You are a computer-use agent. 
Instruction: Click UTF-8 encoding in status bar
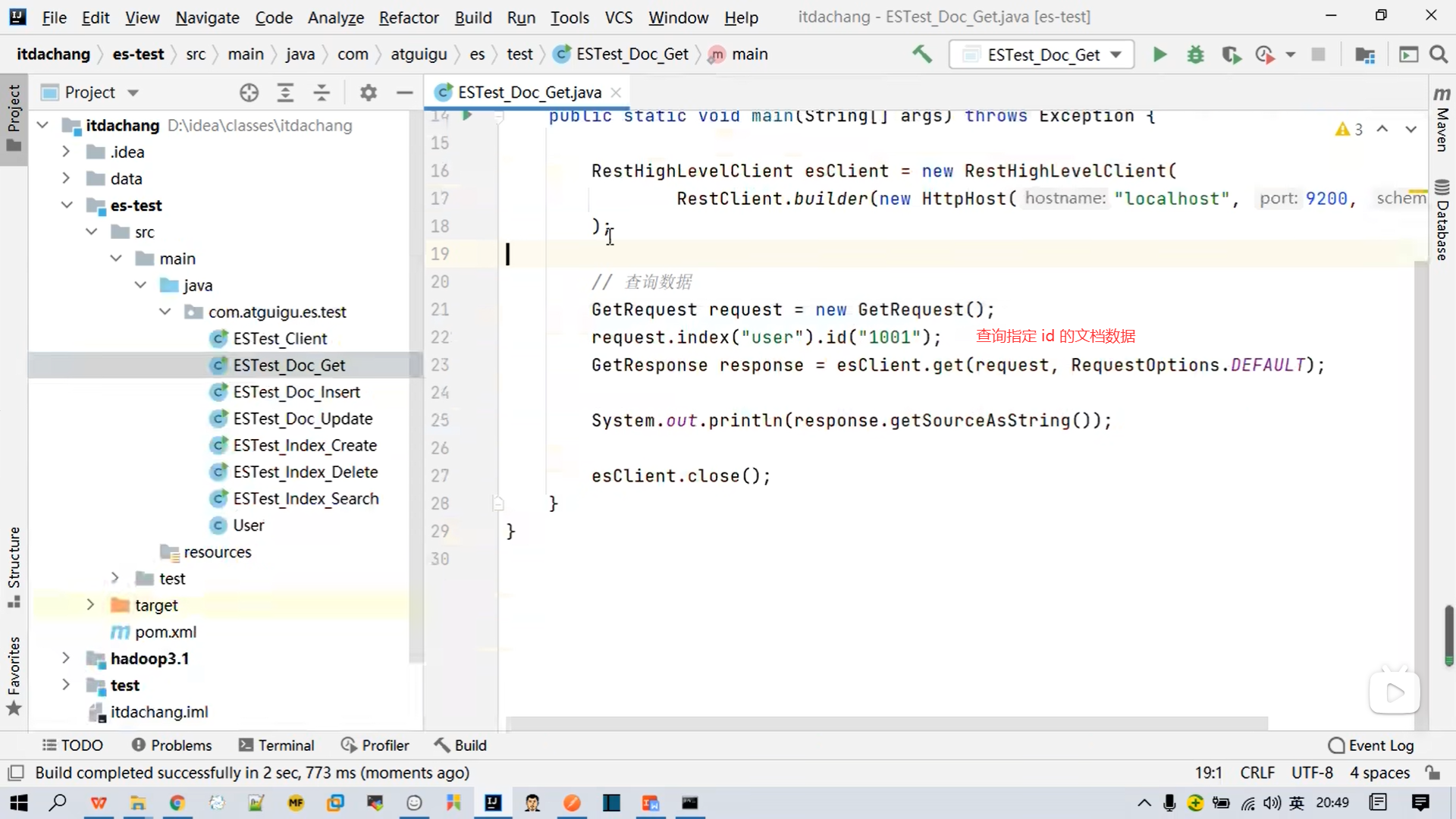coord(1312,773)
